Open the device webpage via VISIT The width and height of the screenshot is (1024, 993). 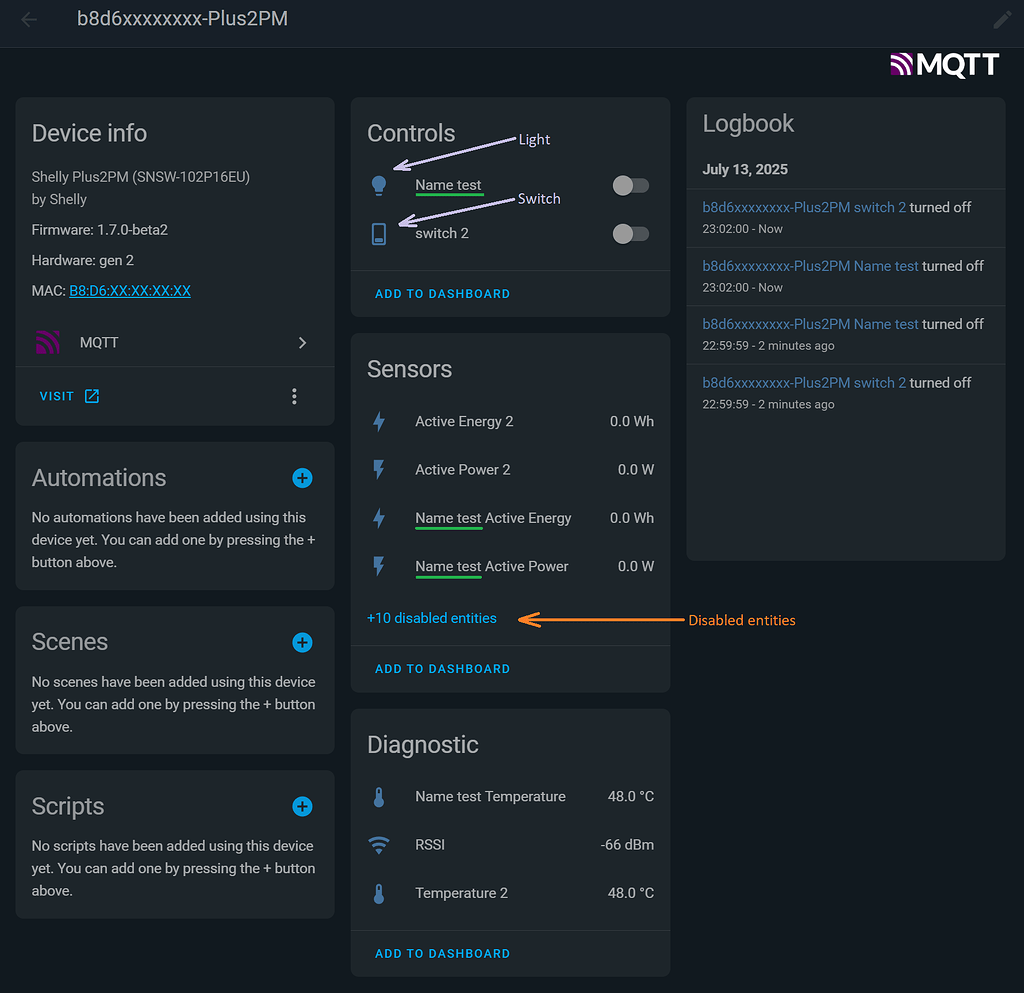click(57, 396)
